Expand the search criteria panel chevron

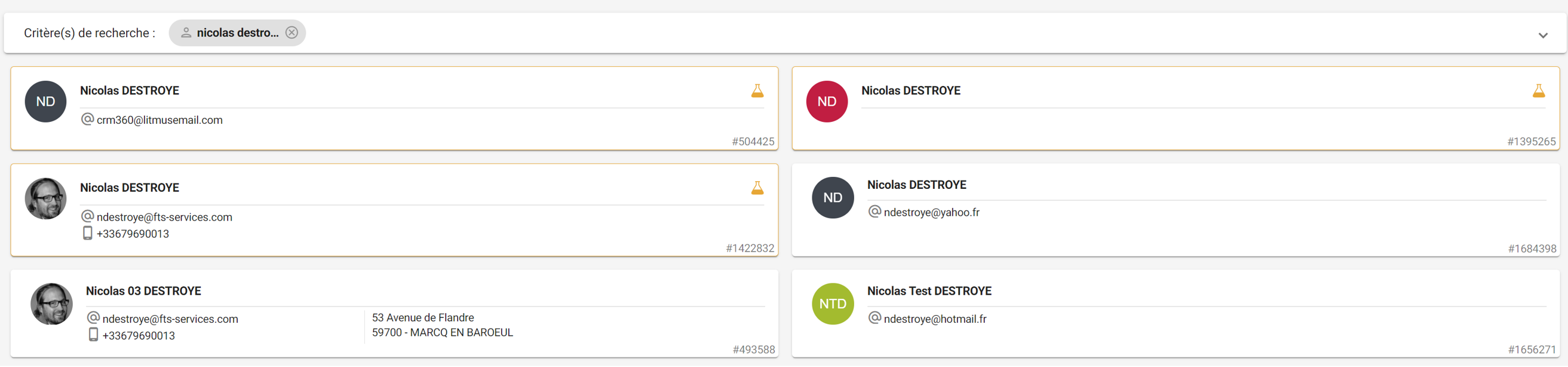click(1542, 35)
